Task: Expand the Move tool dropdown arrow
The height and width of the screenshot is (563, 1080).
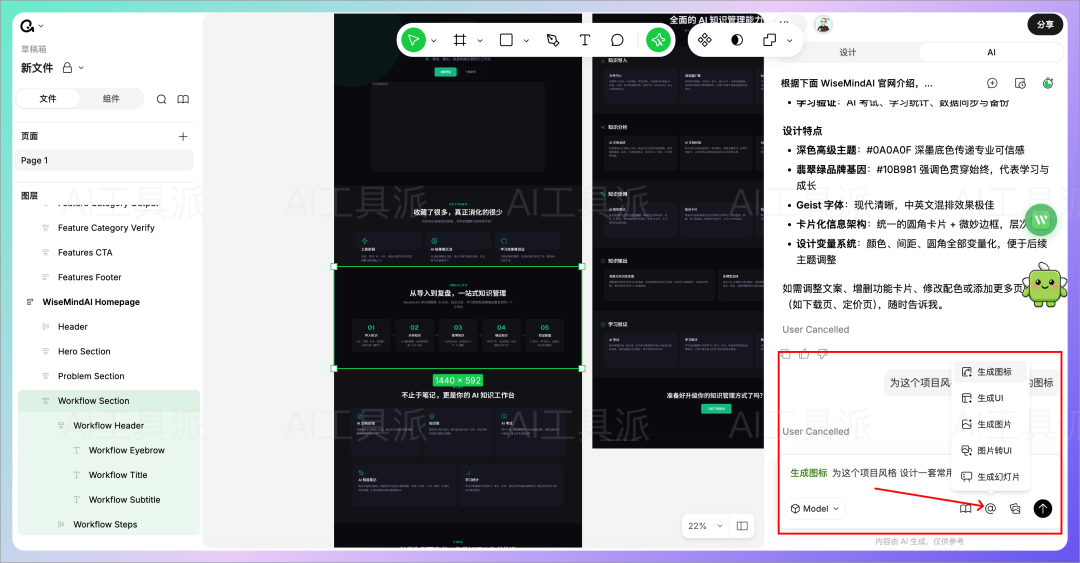Action: pyautogui.click(x=434, y=41)
